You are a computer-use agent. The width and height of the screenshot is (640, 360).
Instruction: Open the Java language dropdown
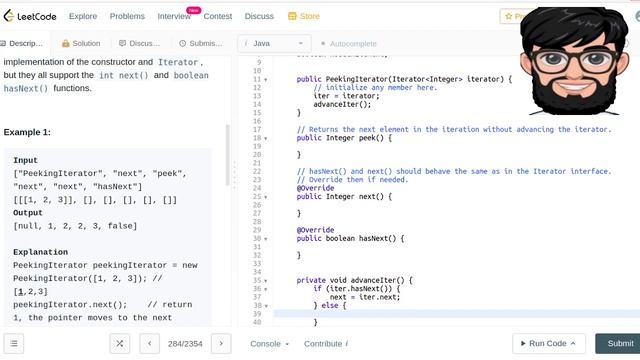[x=274, y=43]
